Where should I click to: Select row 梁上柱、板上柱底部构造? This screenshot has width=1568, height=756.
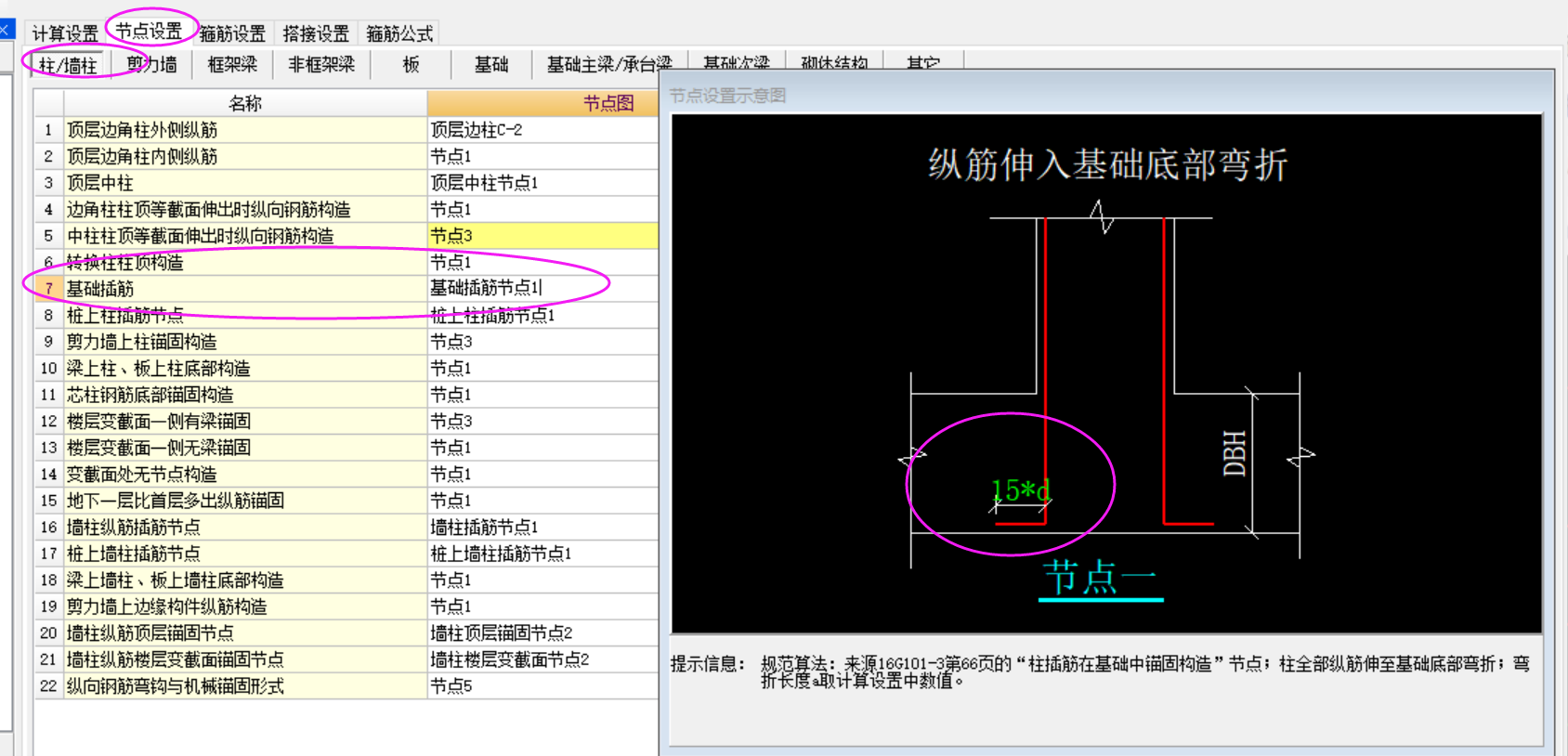245,368
